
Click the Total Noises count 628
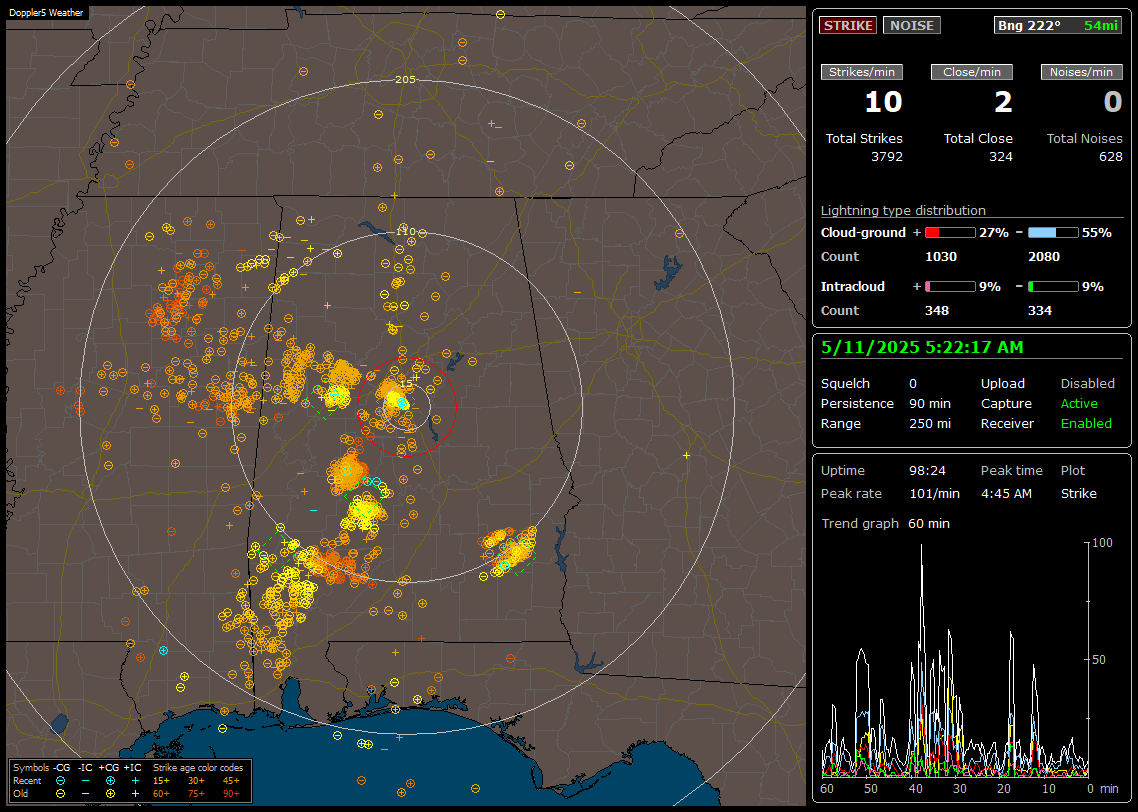(x=1110, y=157)
